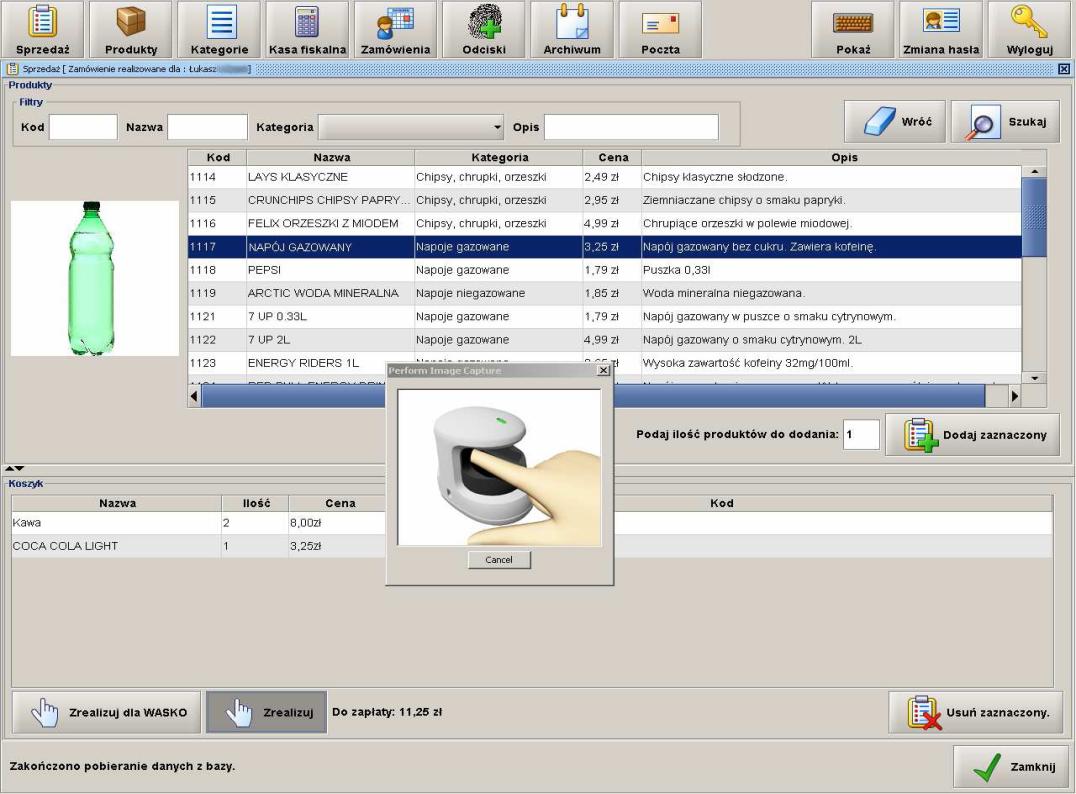The width and height of the screenshot is (1076, 794).
Task: Close the Perform Image Capture dialog
Action: (603, 371)
